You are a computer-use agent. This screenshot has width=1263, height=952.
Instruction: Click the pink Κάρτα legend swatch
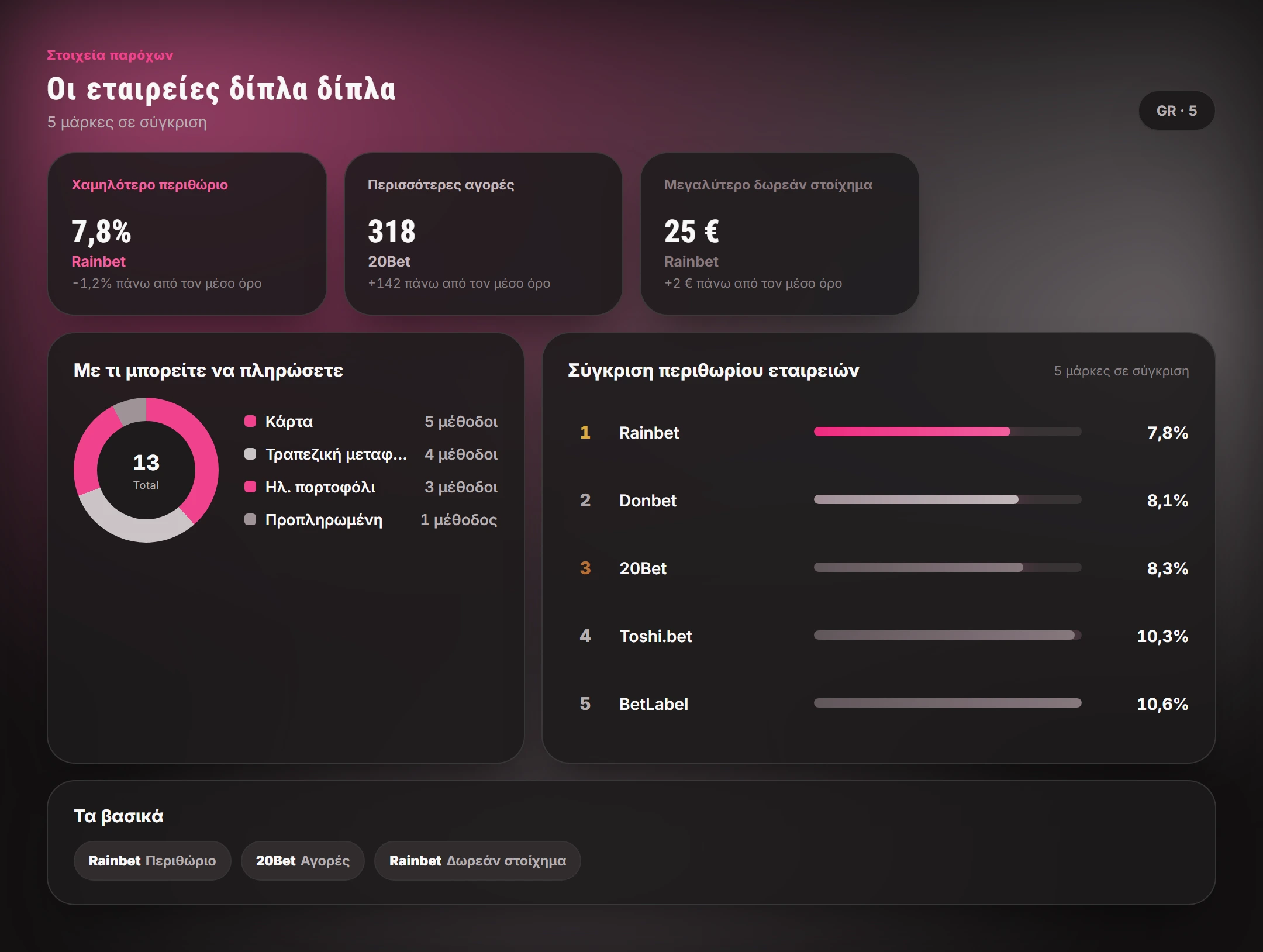click(x=250, y=421)
